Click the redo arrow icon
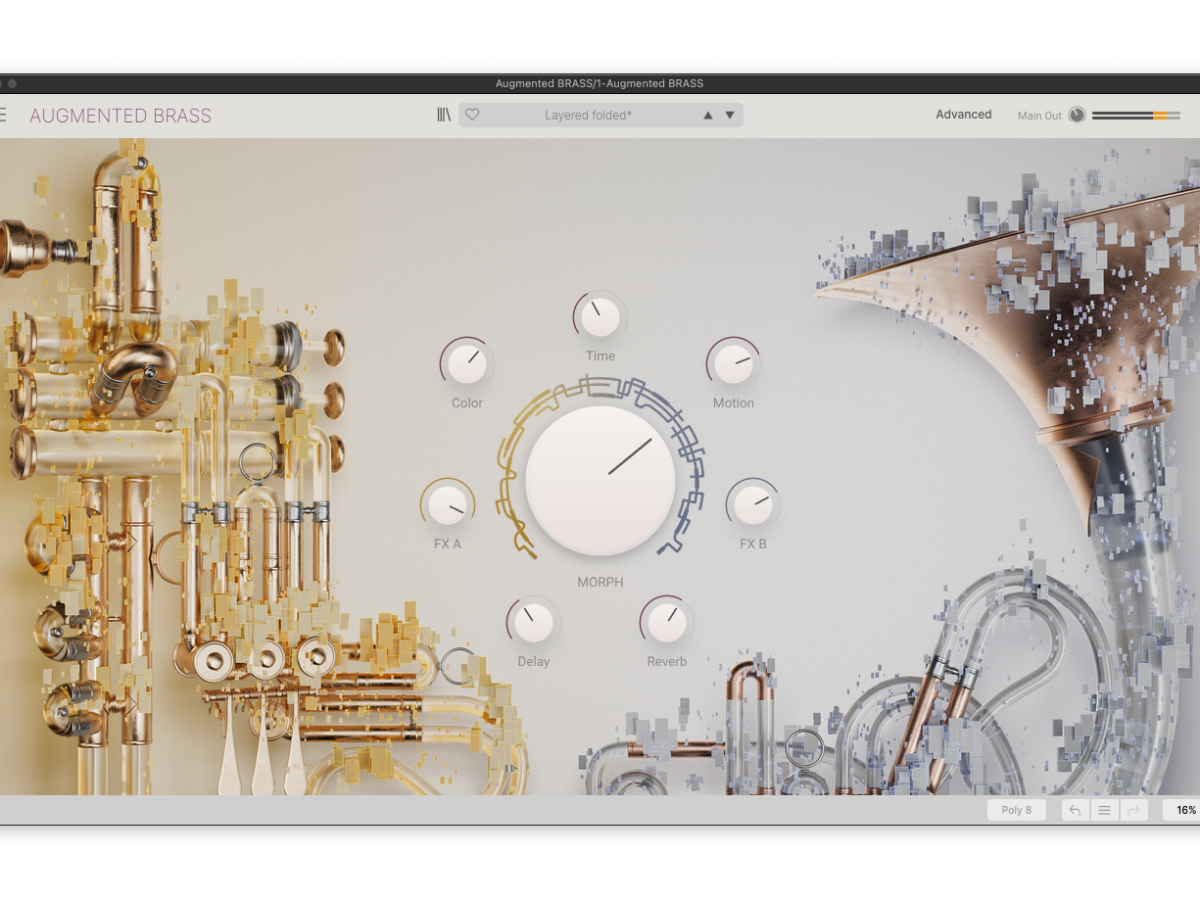 point(1134,810)
